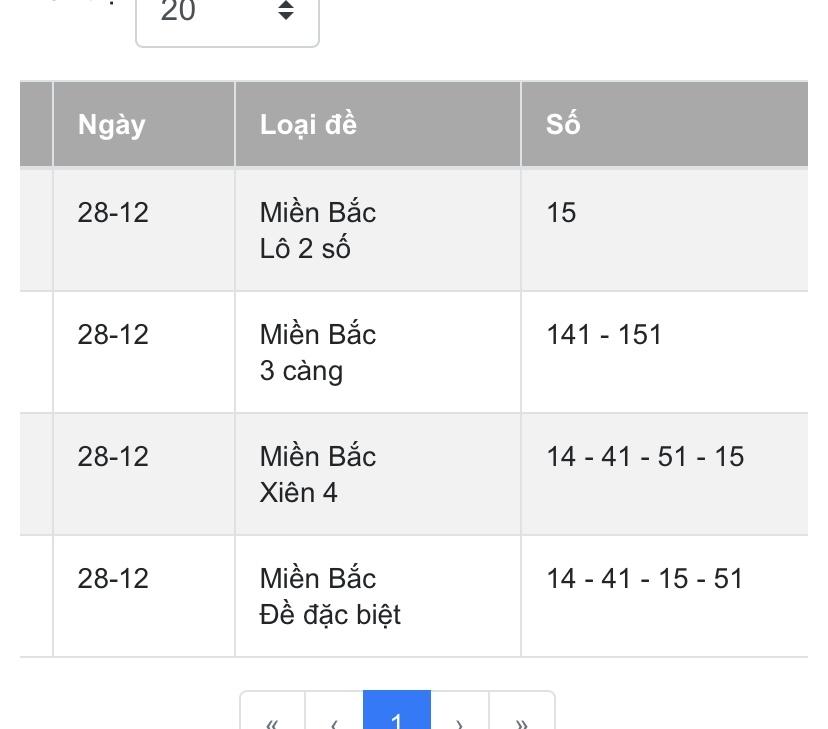Click the numbers 141 - 151

[604, 335]
